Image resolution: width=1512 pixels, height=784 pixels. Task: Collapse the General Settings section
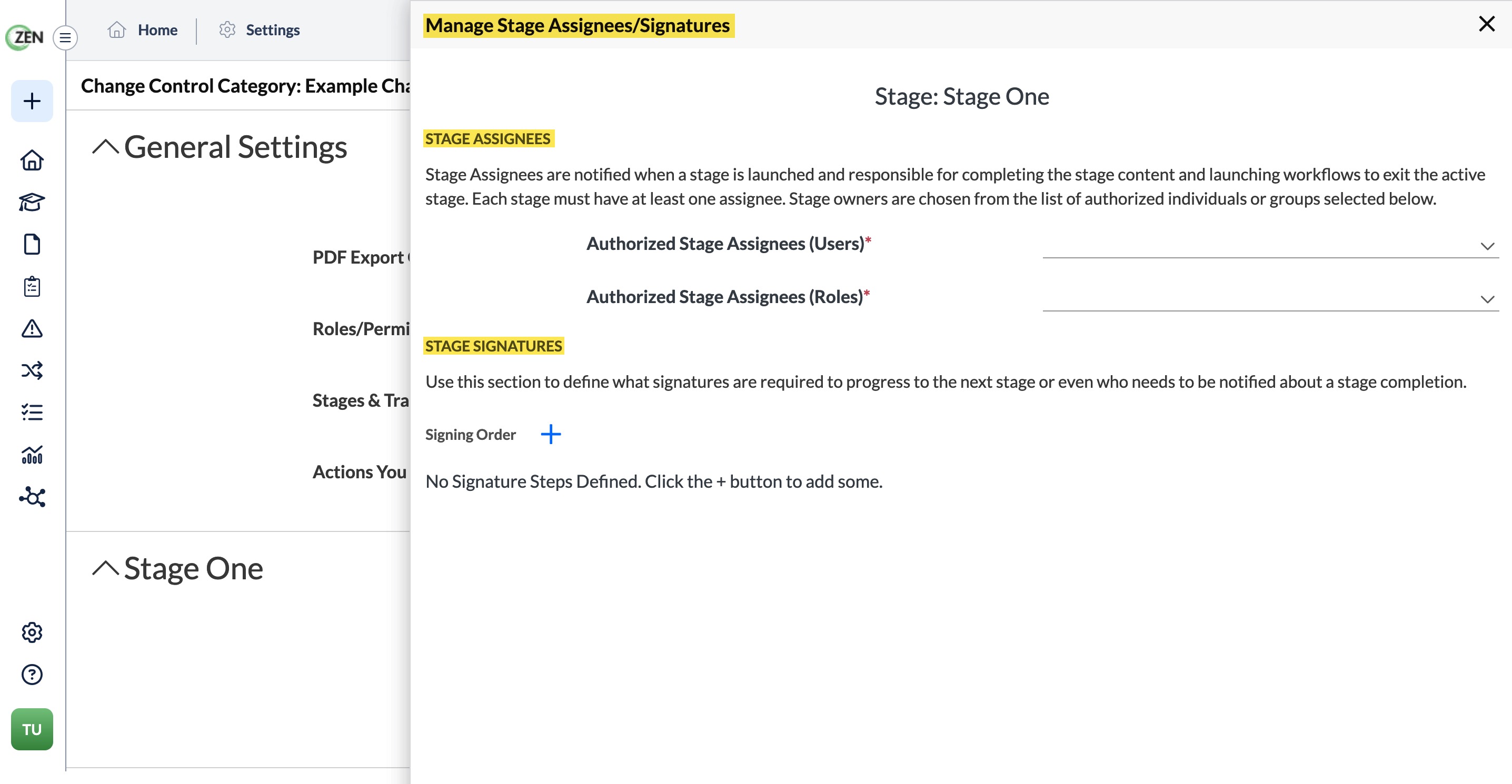point(106,147)
